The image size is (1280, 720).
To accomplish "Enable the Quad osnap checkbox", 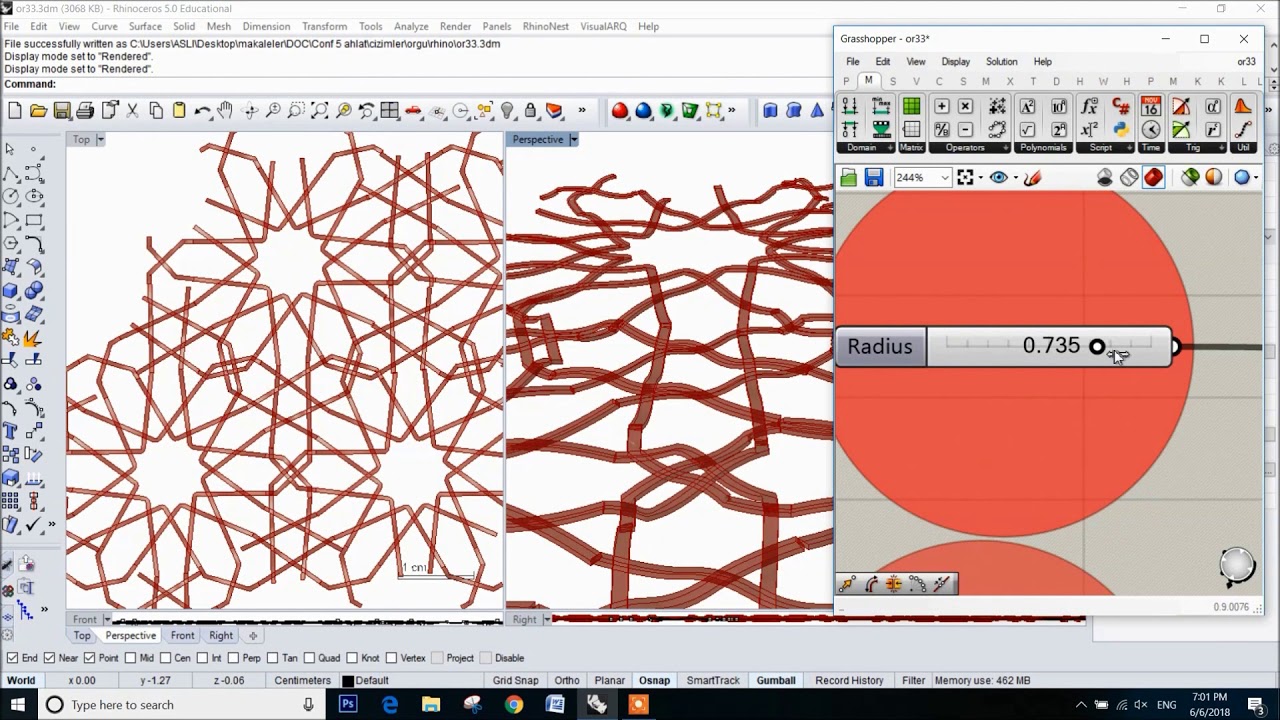I will 308,658.
